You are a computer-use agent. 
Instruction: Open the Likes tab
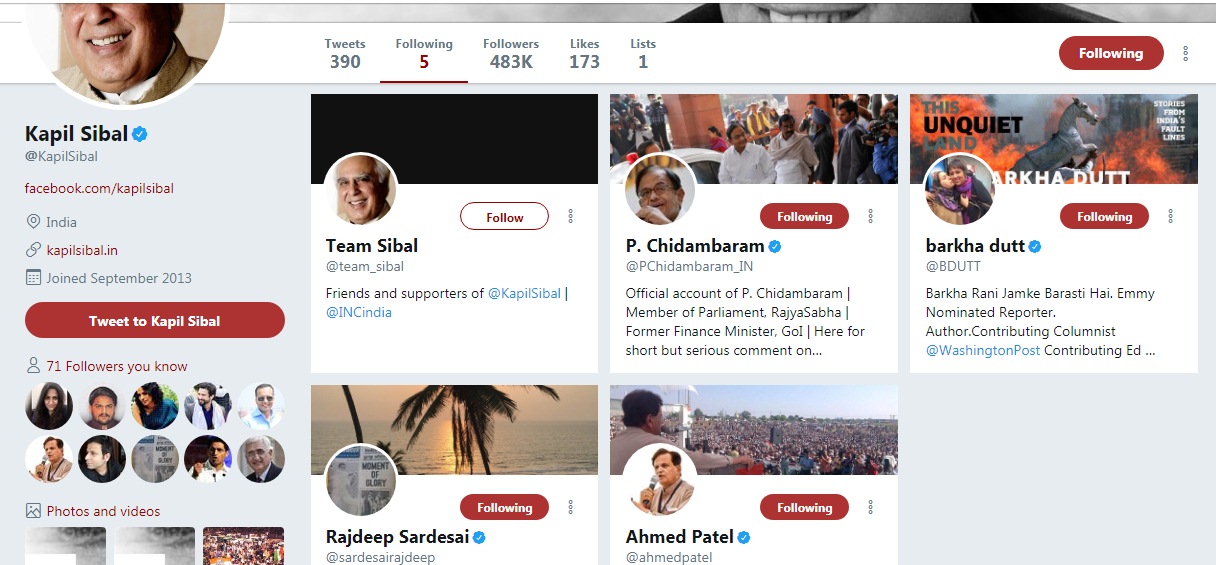pyautogui.click(x=584, y=54)
